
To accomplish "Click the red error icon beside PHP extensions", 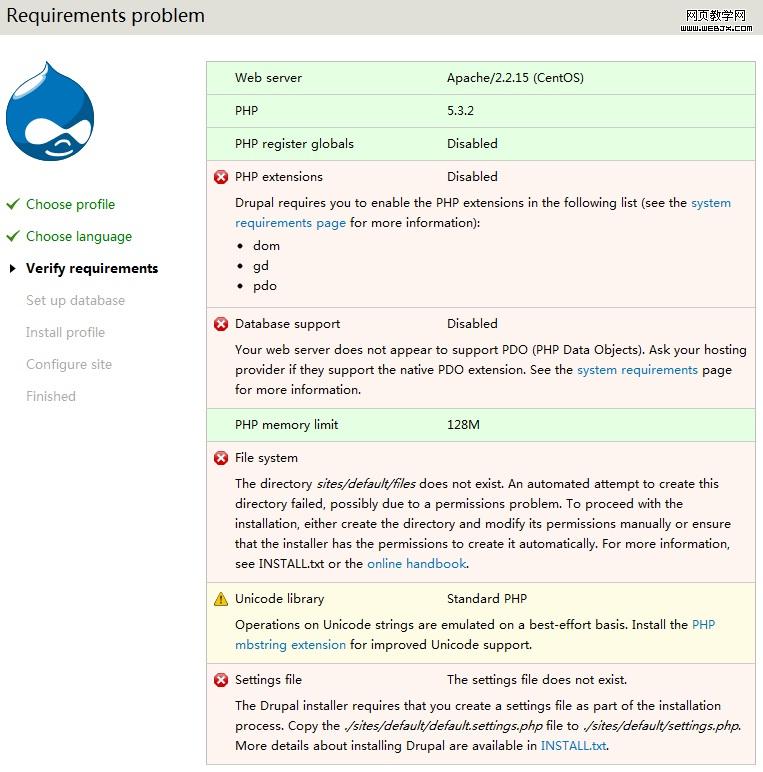I will click(221, 177).
